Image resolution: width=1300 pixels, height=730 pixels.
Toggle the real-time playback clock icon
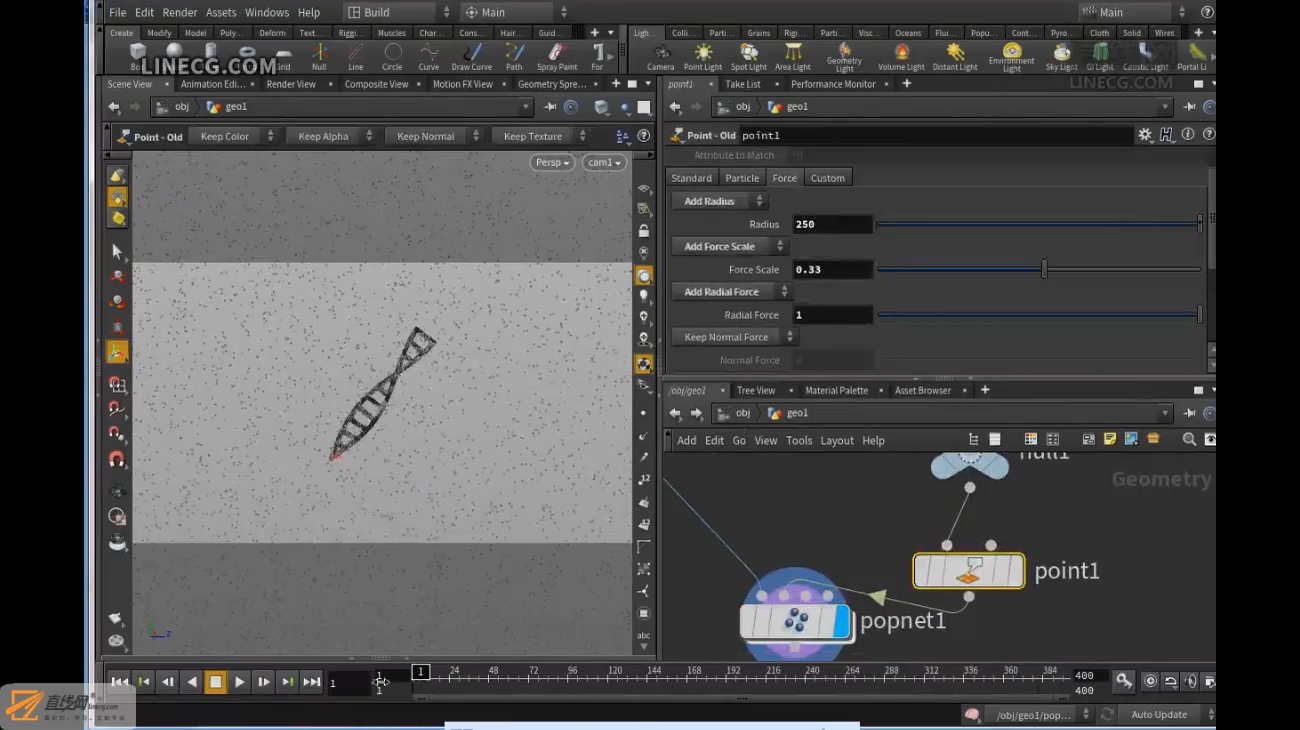tap(1150, 682)
